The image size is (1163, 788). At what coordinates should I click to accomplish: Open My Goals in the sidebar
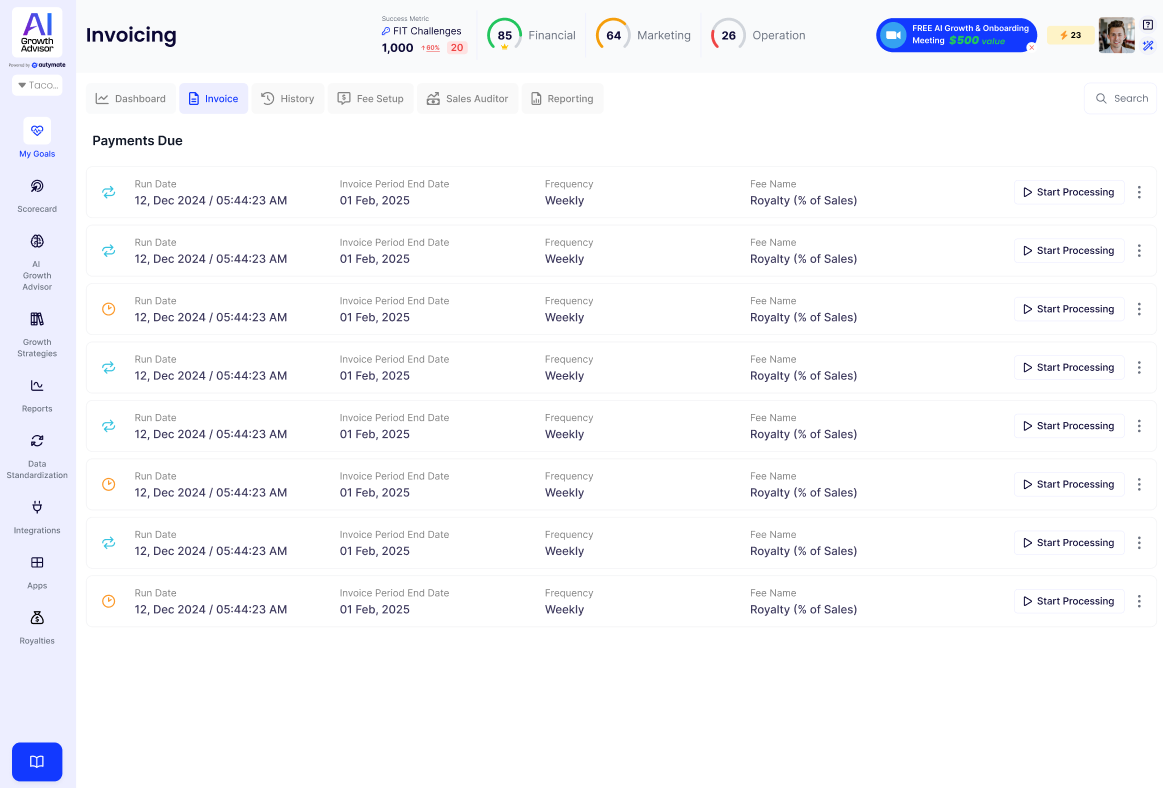[37, 131]
